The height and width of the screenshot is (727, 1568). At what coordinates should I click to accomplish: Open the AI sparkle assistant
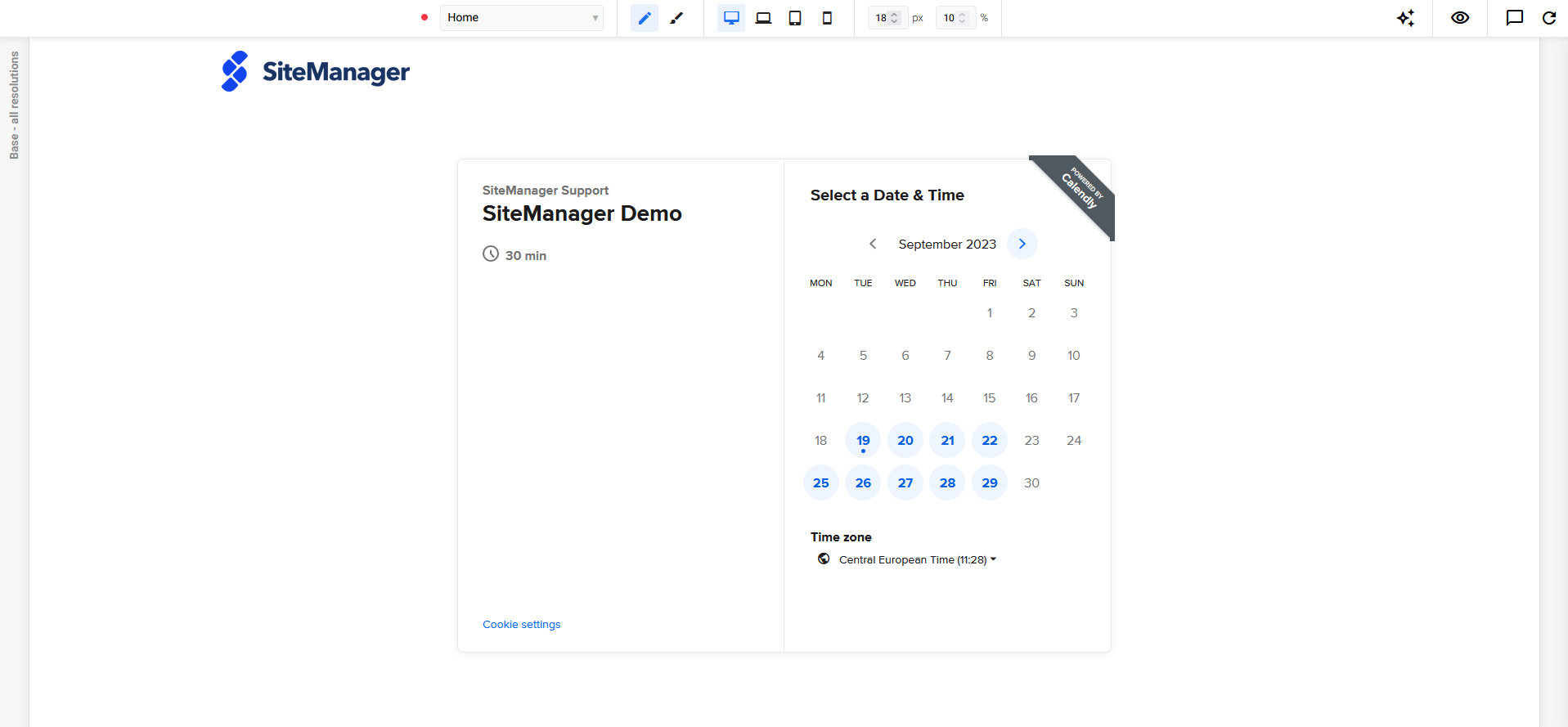tap(1405, 18)
